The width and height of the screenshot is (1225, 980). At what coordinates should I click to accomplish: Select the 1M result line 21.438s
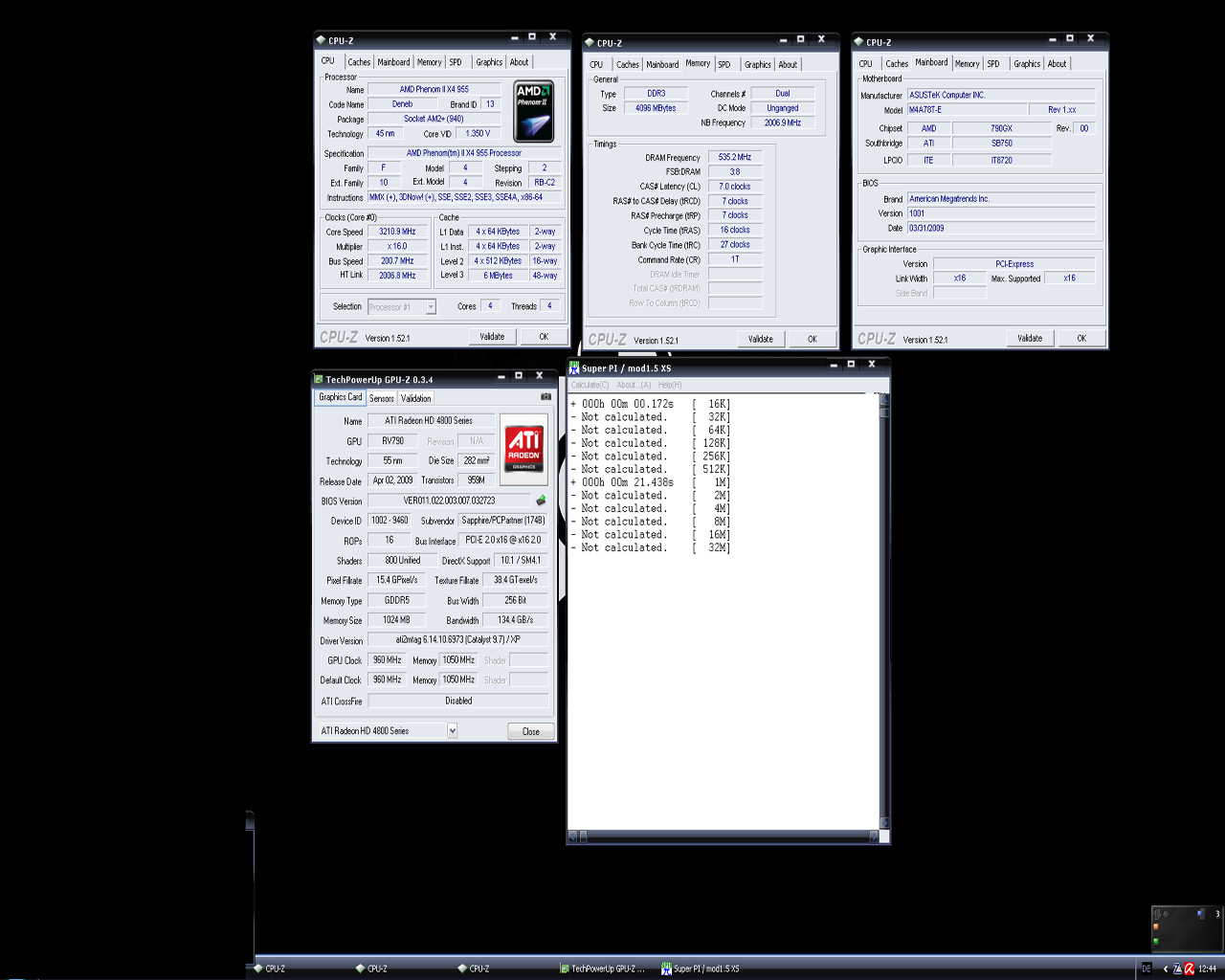[651, 482]
